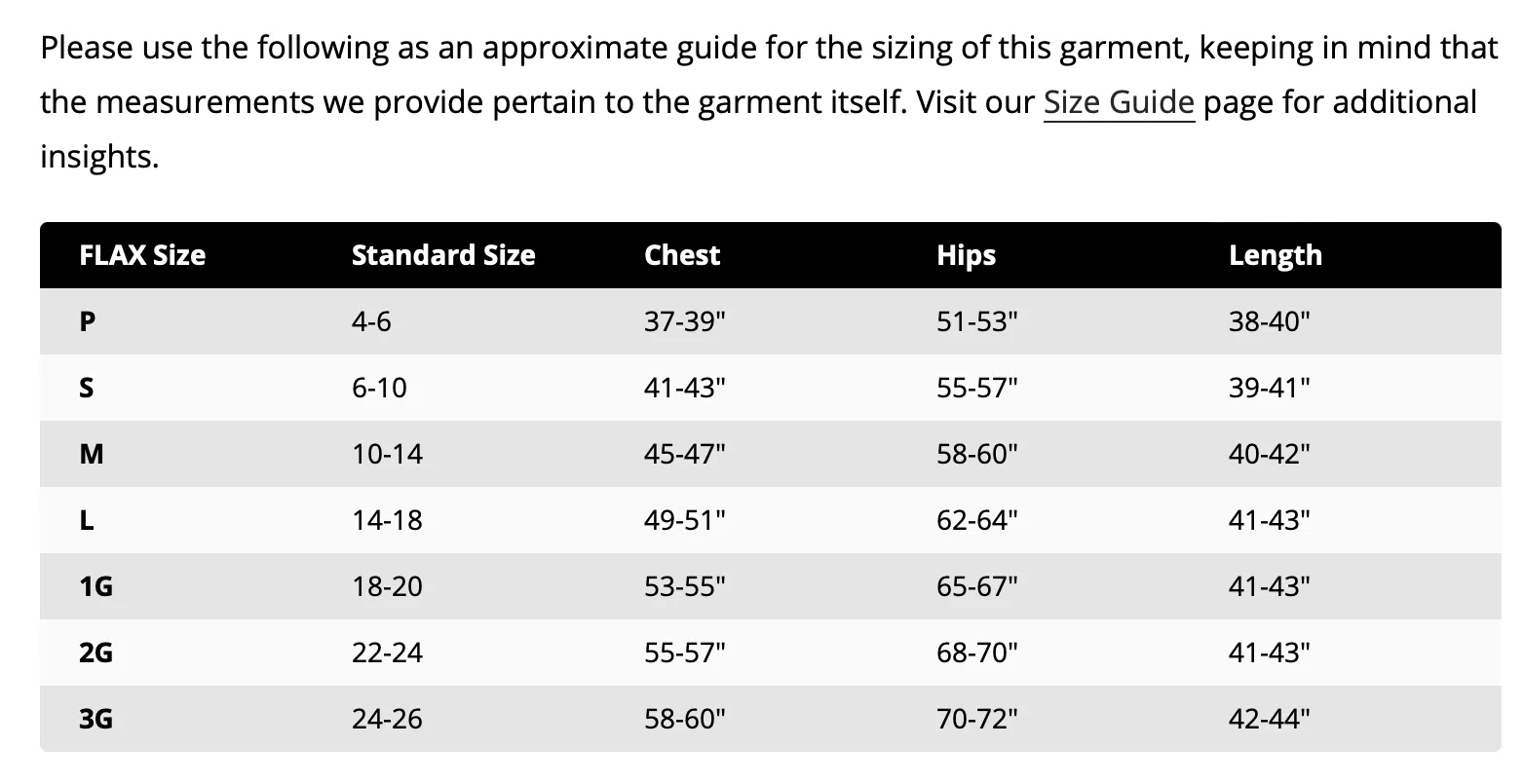Open the Size Guide link
This screenshot has height=784, width=1524.
pyautogui.click(x=1119, y=102)
